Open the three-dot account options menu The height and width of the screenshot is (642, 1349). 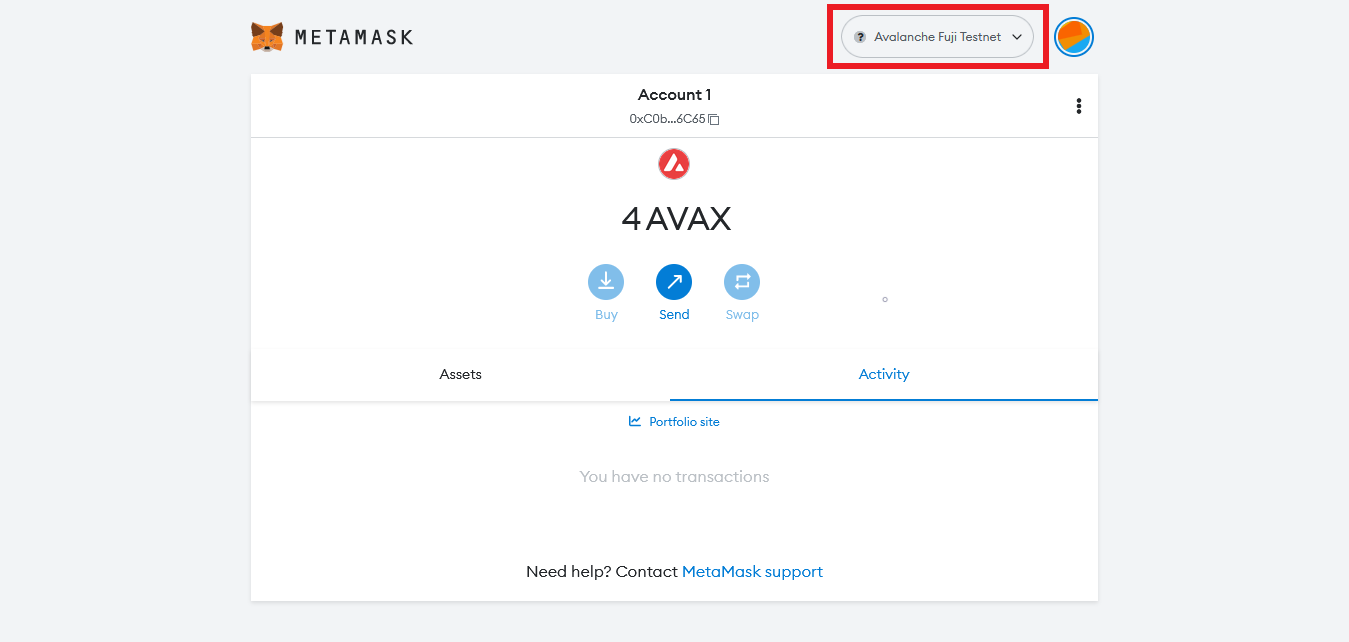pos(1078,106)
